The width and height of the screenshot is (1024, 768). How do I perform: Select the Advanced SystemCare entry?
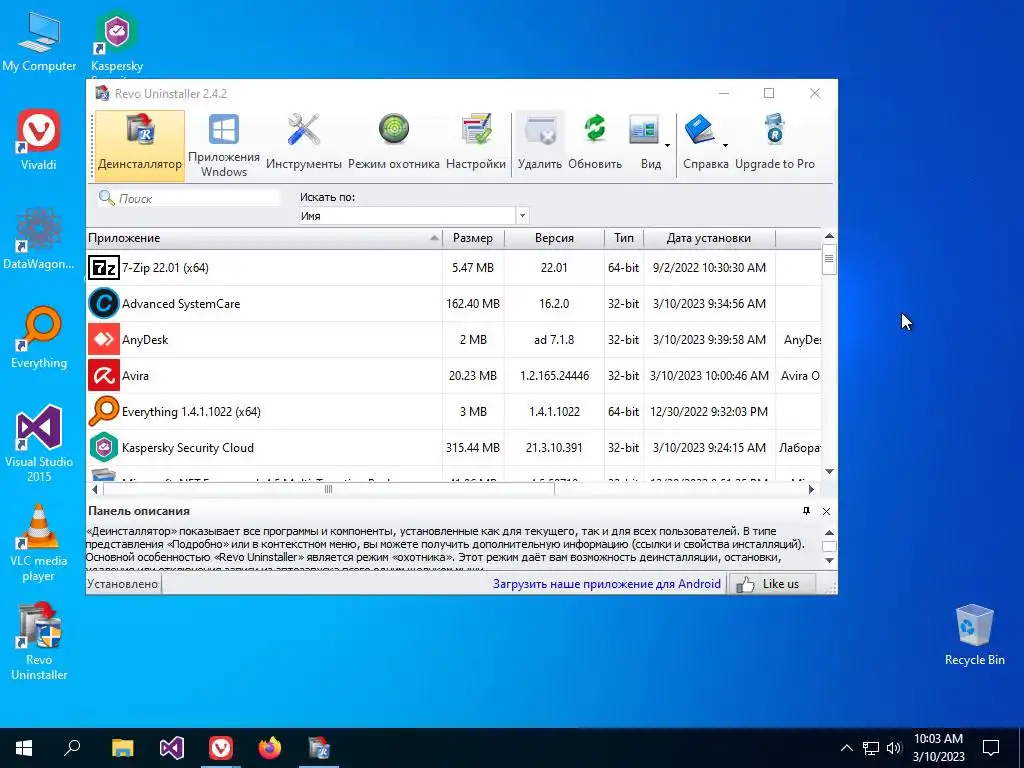(453, 304)
